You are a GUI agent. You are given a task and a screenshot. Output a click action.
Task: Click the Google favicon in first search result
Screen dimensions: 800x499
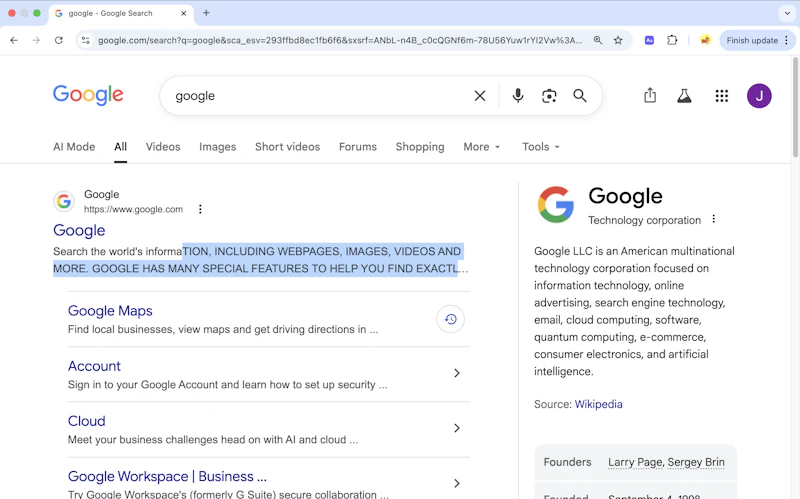pyautogui.click(x=64, y=201)
